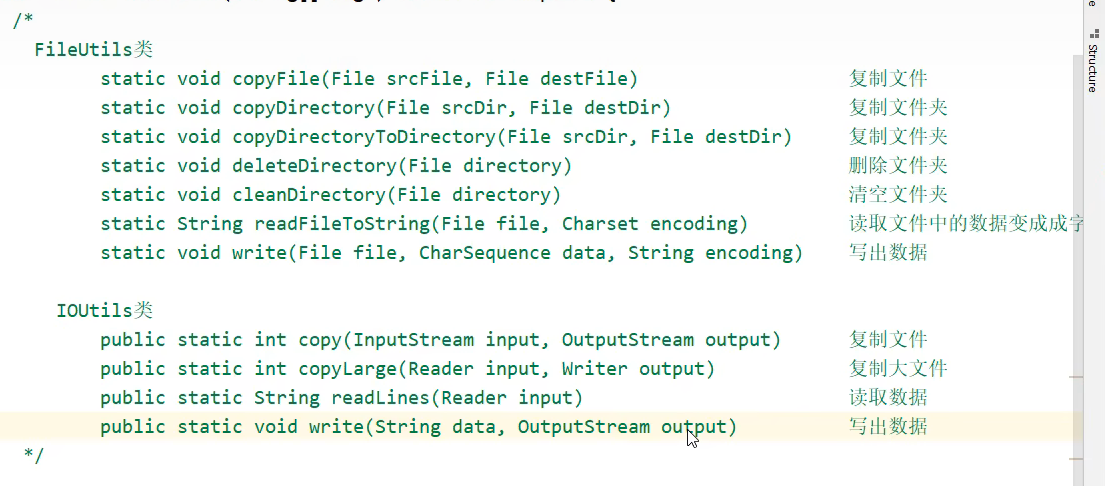Click the 'copyDirectoryToDirectory' method name

point(364,137)
